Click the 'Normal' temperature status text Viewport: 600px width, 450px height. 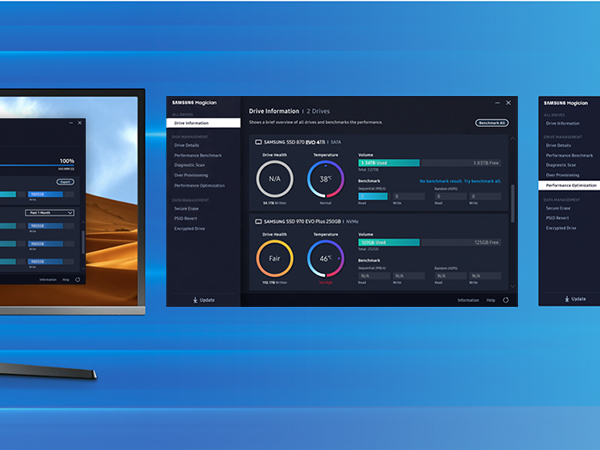(x=326, y=203)
